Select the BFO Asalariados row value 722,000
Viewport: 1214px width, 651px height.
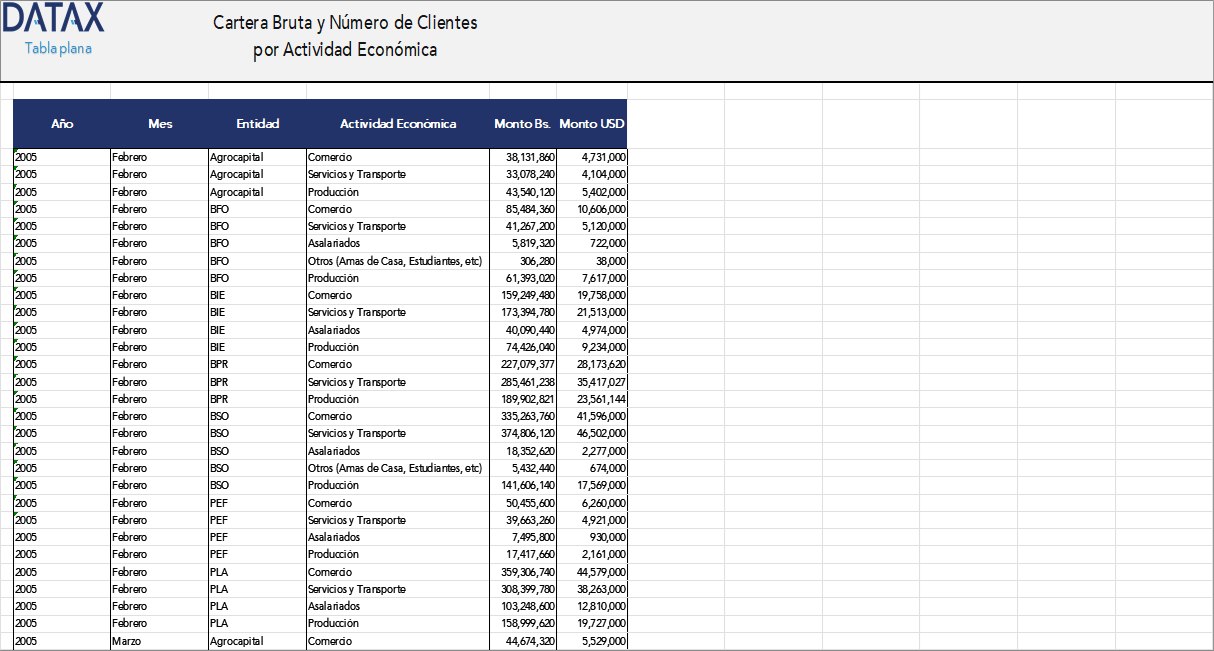(600, 243)
